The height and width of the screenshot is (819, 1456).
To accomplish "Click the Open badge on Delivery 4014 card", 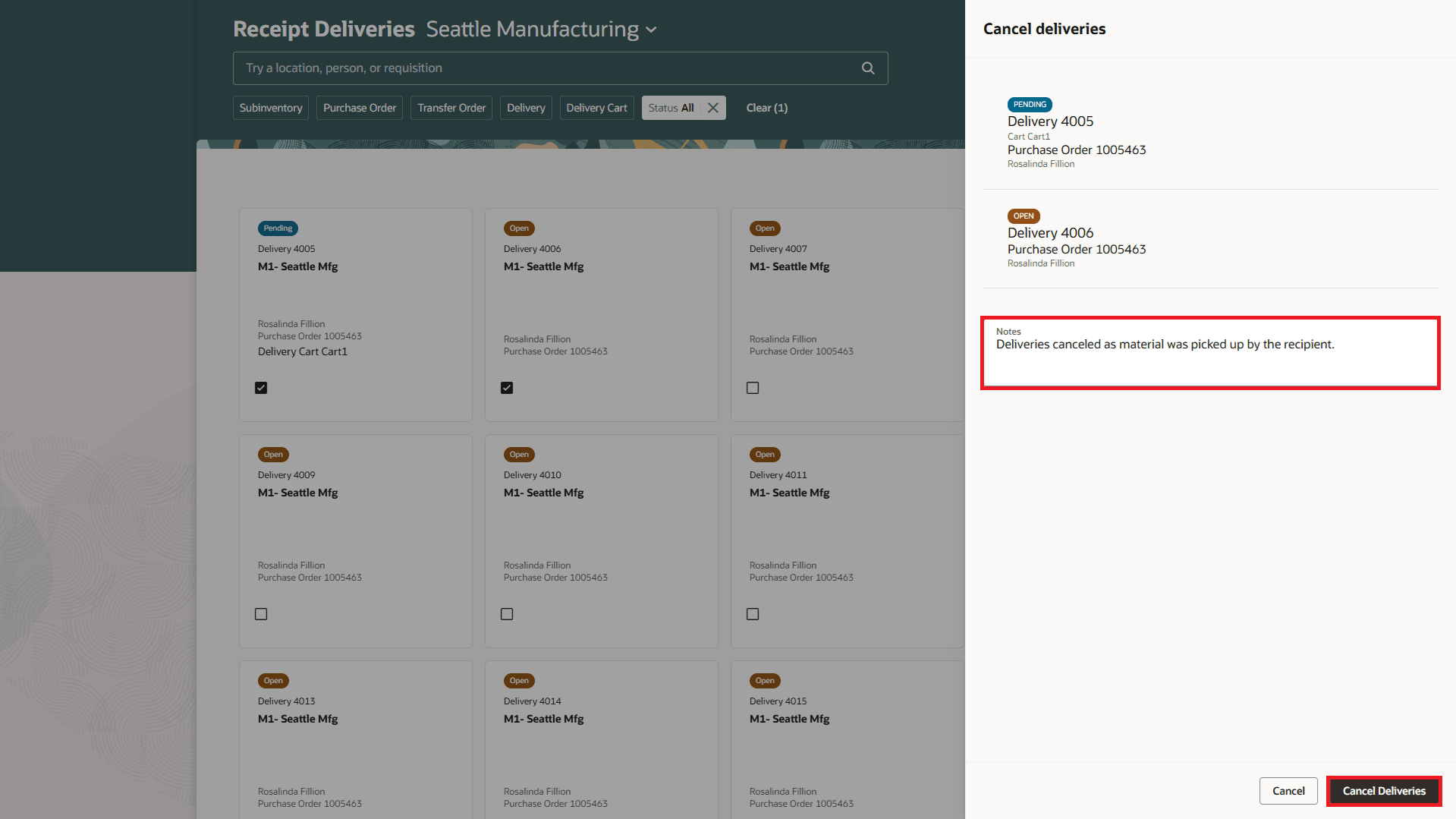I will [x=519, y=681].
